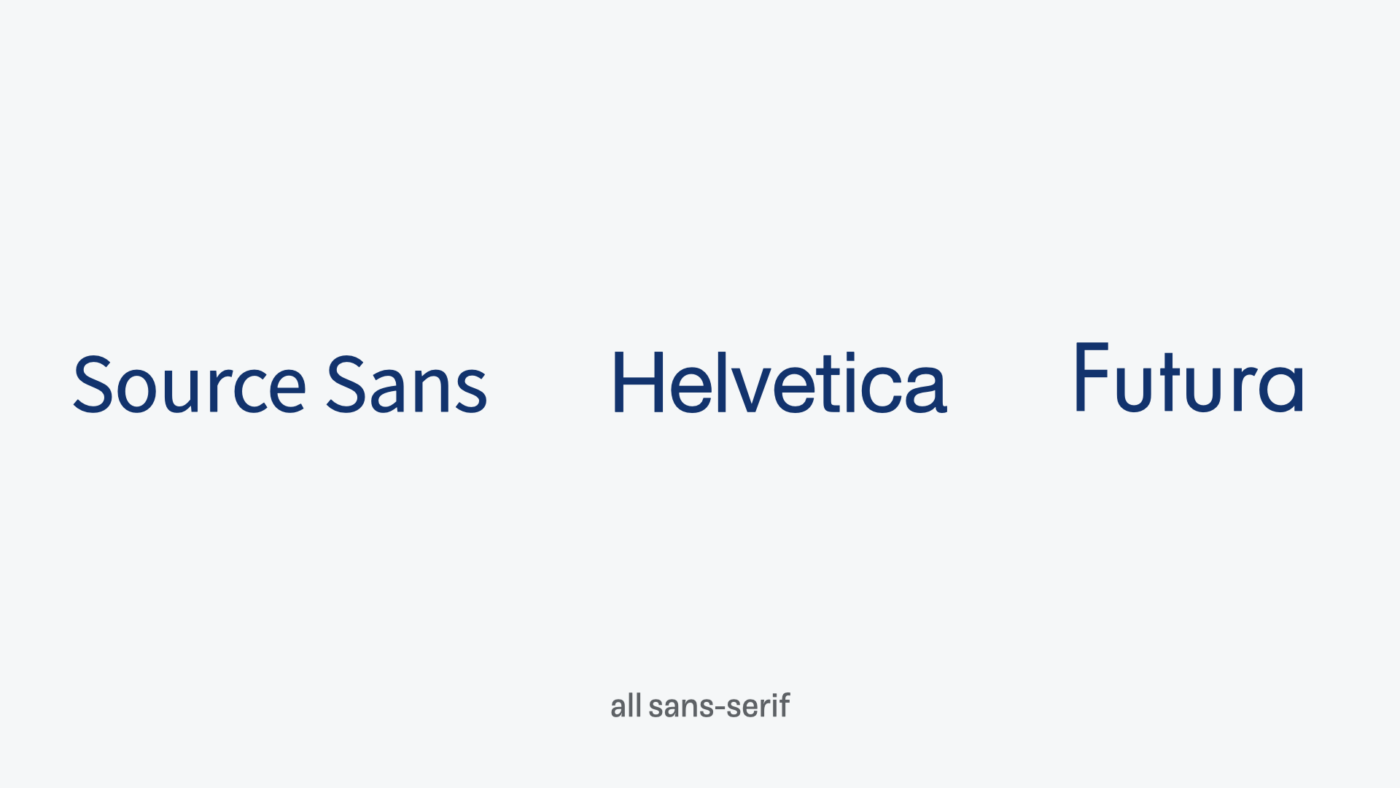Select the Helvetica font sample text
Screen dimensions: 1400x788
pyautogui.click(x=779, y=382)
